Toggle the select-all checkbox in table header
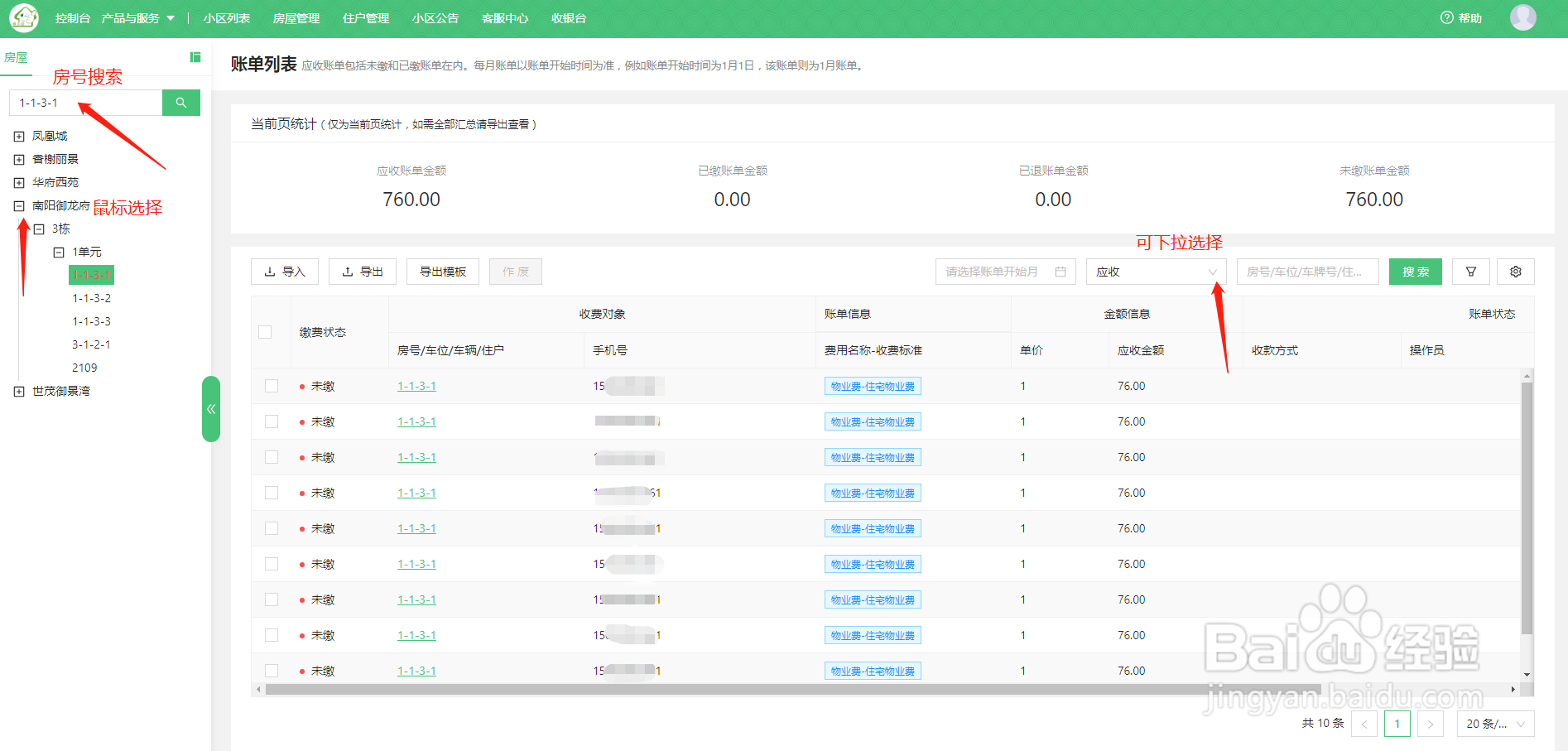 tap(265, 331)
